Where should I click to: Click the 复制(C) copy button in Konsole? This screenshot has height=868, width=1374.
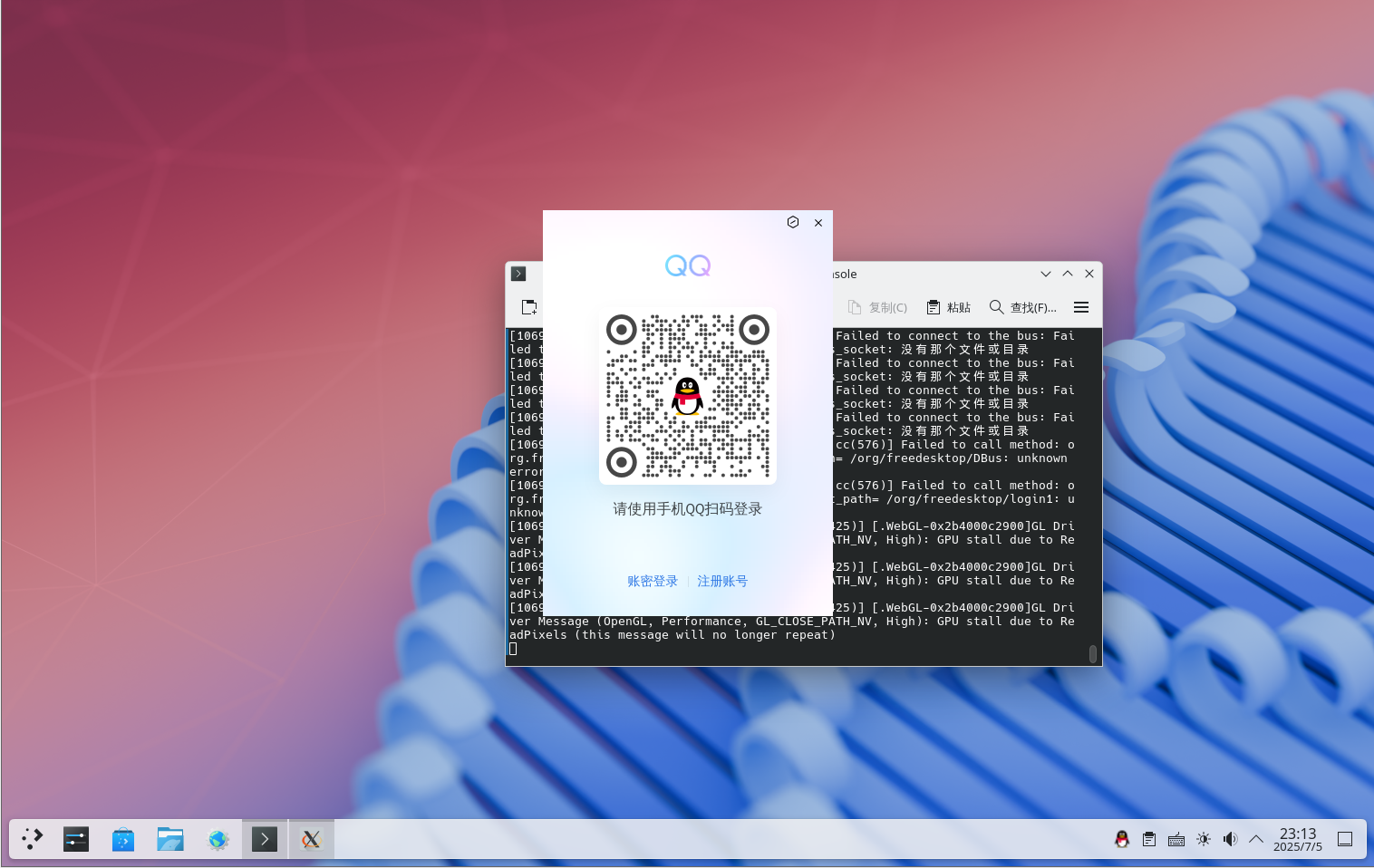(877, 307)
